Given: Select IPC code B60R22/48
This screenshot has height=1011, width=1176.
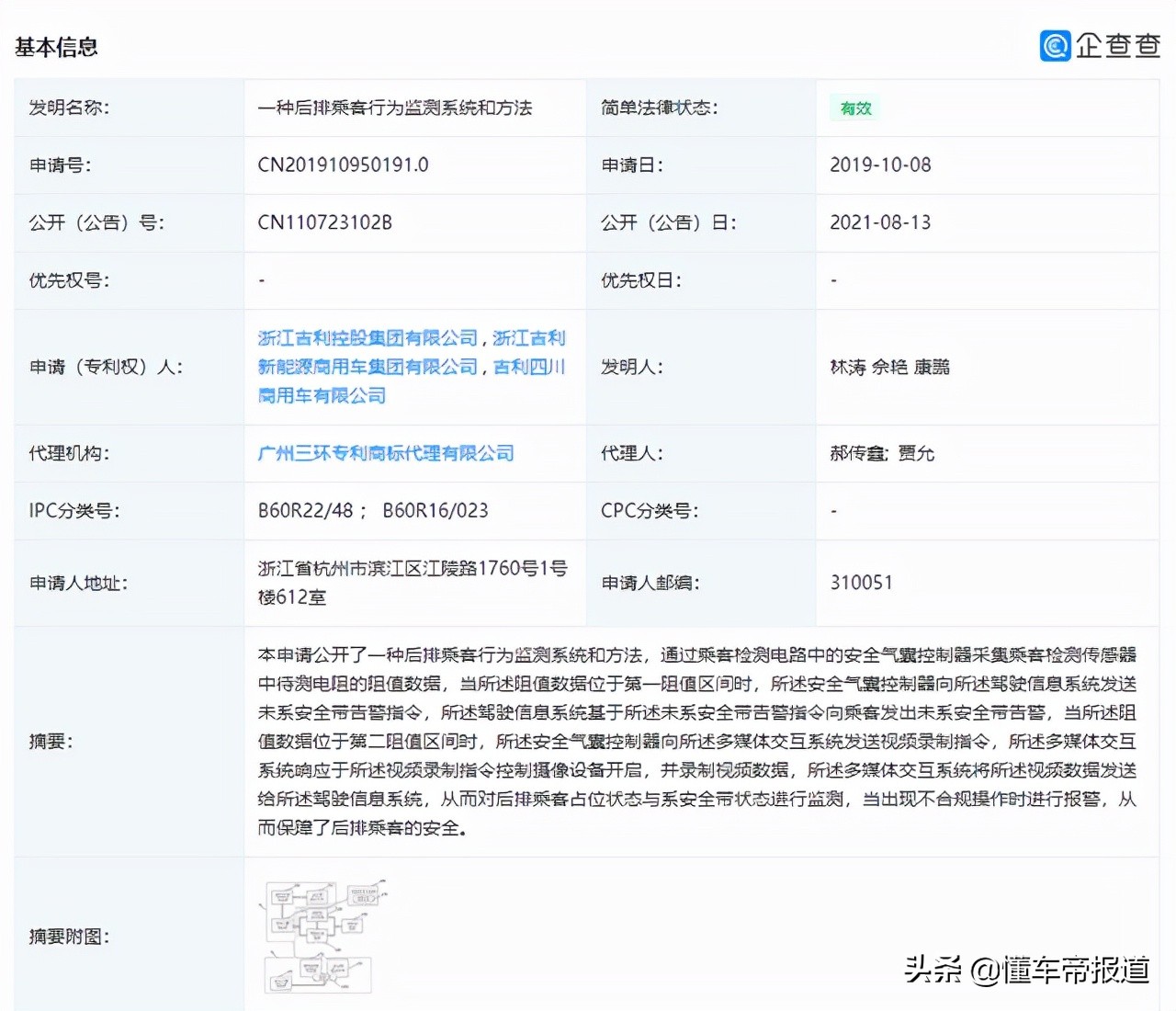Looking at the screenshot, I should pos(305,511).
